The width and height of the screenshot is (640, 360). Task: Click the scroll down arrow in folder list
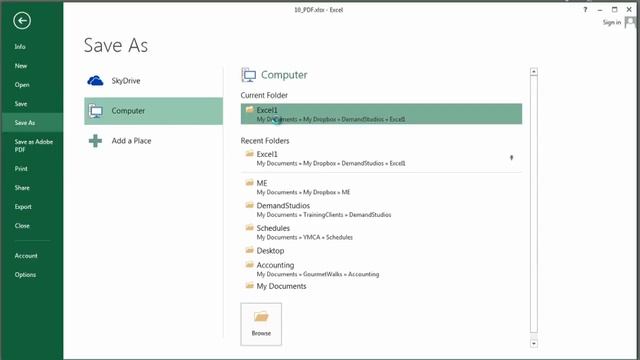pos(533,343)
